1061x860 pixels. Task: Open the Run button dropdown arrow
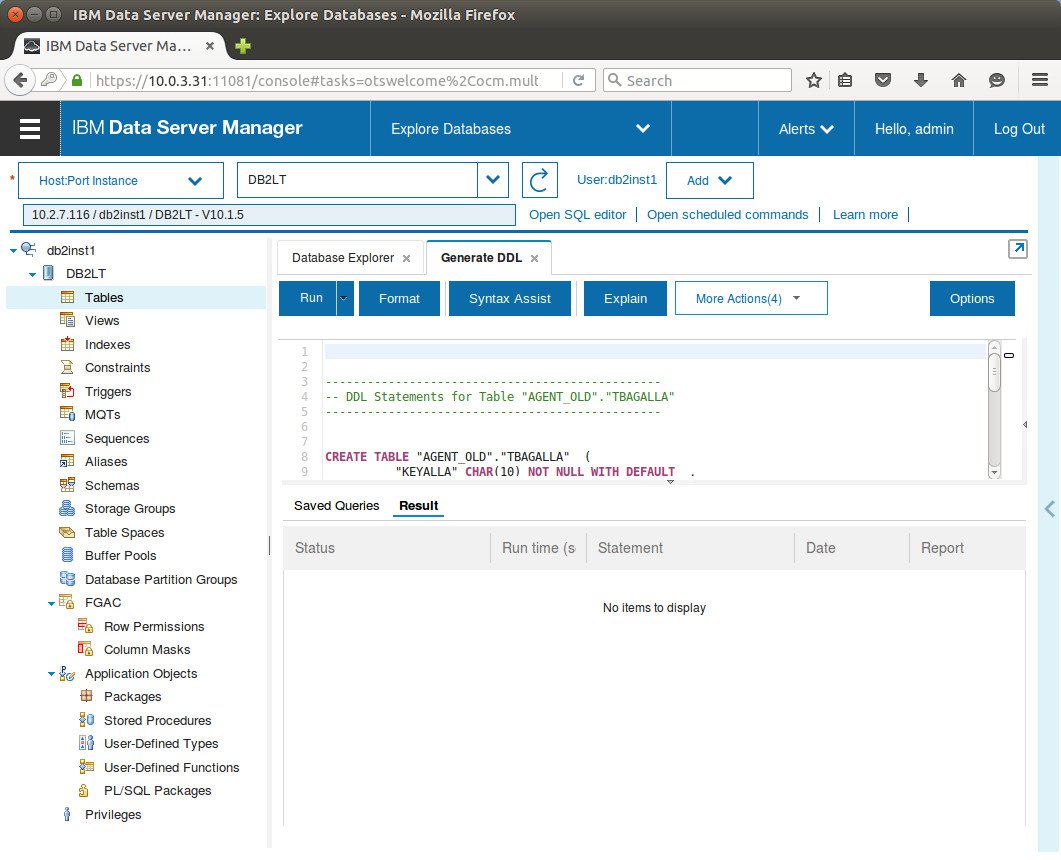[x=344, y=298]
